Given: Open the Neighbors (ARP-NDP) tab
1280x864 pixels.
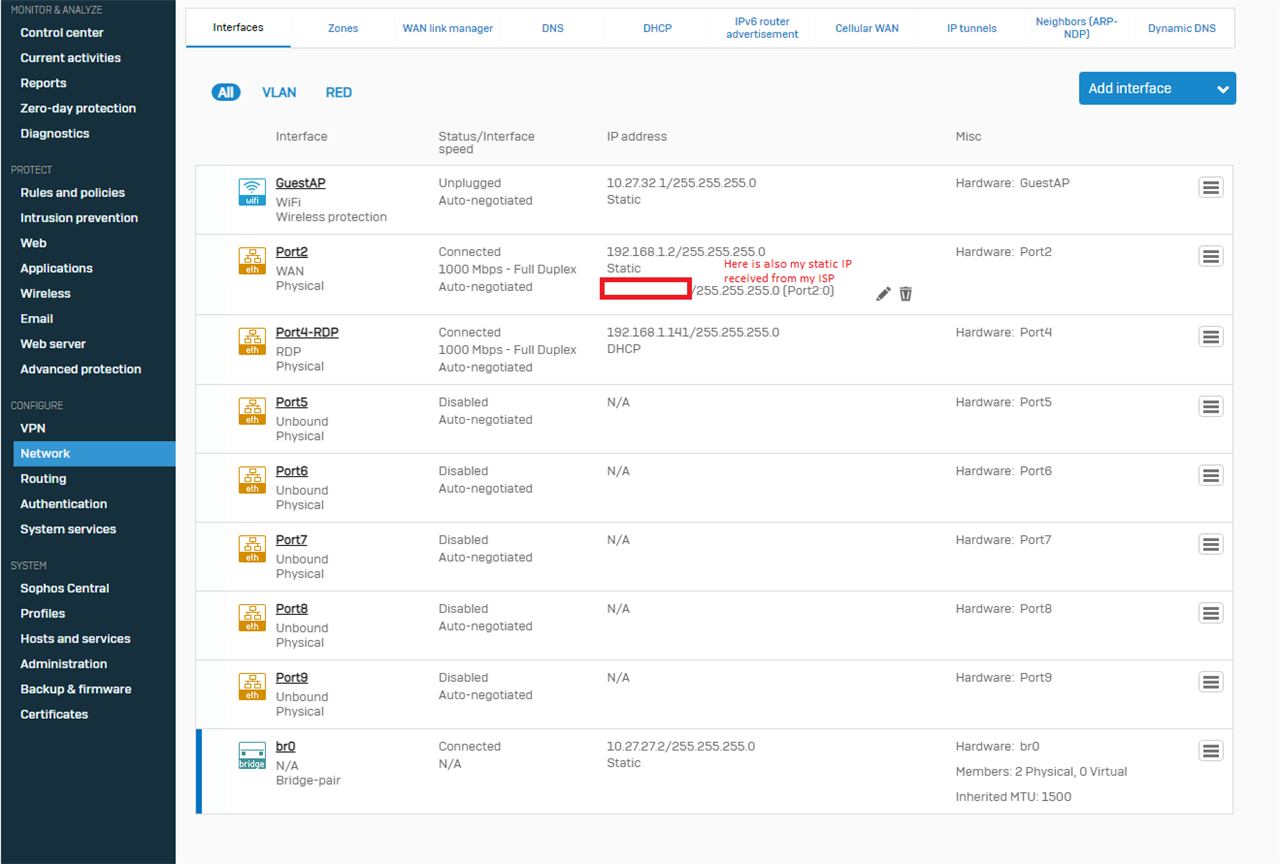Looking at the screenshot, I should (1077, 28).
